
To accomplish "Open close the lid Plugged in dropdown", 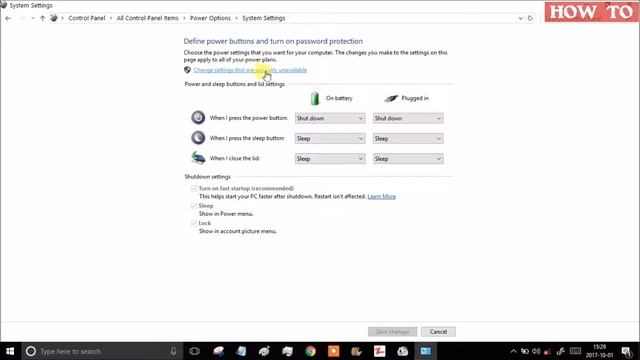I will tap(408, 159).
